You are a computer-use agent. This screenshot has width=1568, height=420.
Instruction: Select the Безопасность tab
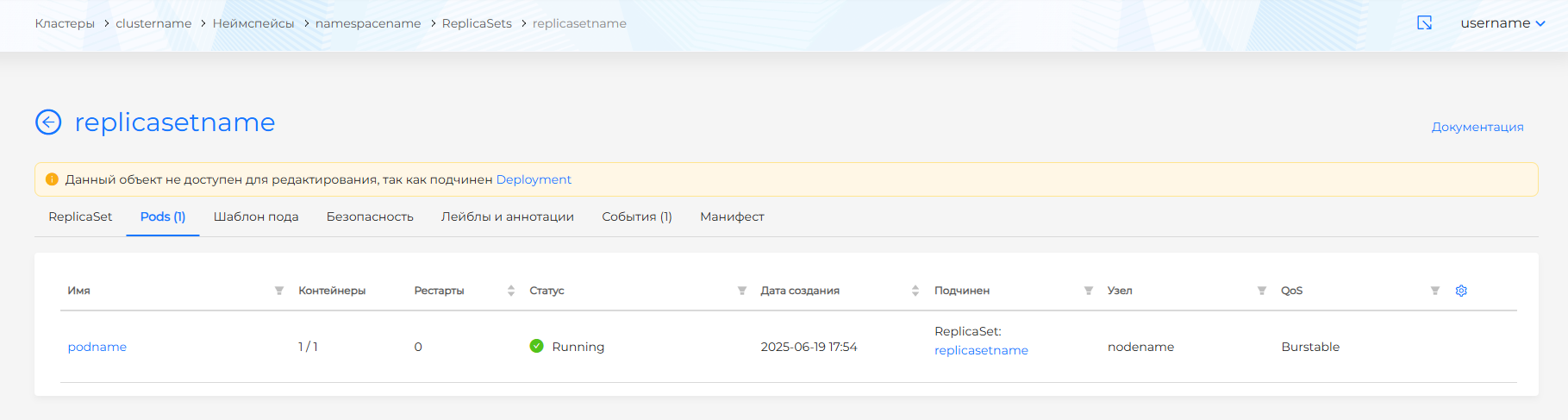(x=370, y=216)
